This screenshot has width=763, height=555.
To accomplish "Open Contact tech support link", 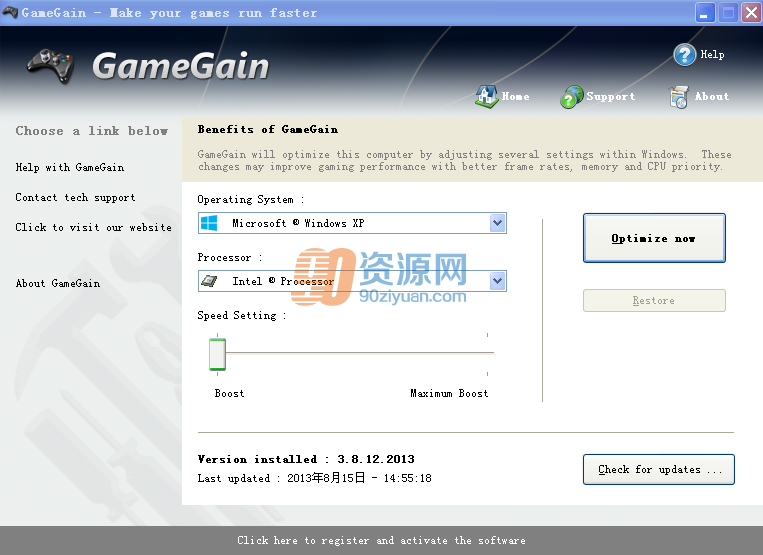I will [75, 197].
